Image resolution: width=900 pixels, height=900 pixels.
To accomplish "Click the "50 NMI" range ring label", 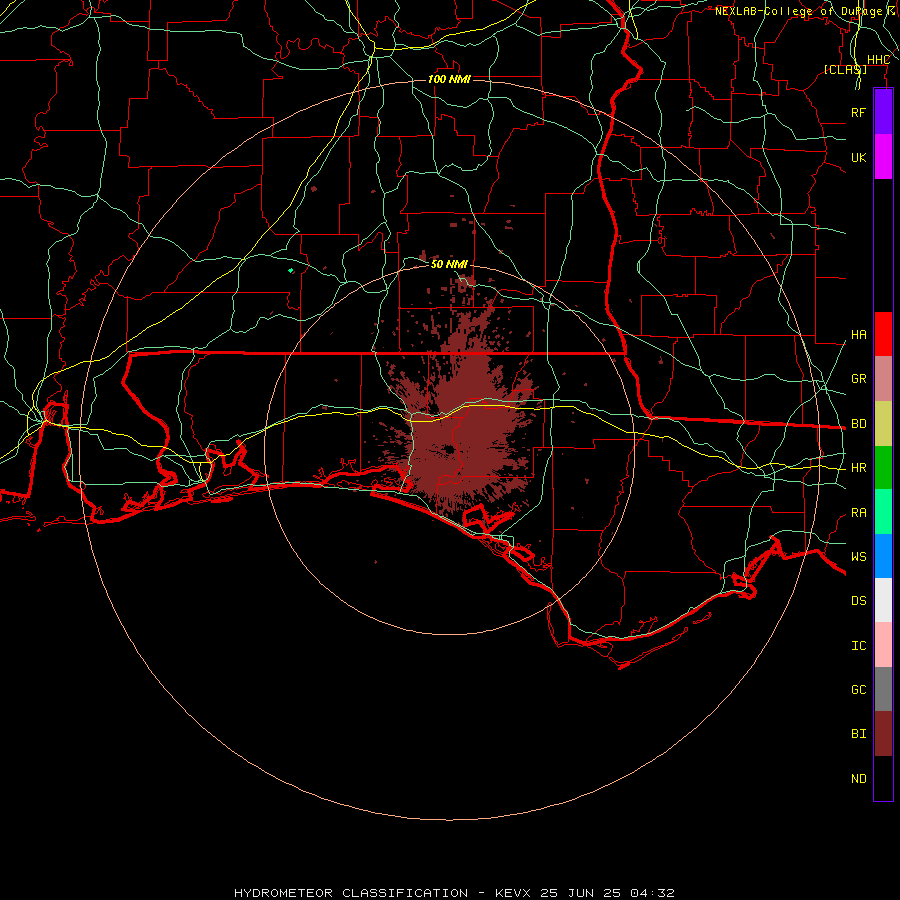I will click(449, 264).
